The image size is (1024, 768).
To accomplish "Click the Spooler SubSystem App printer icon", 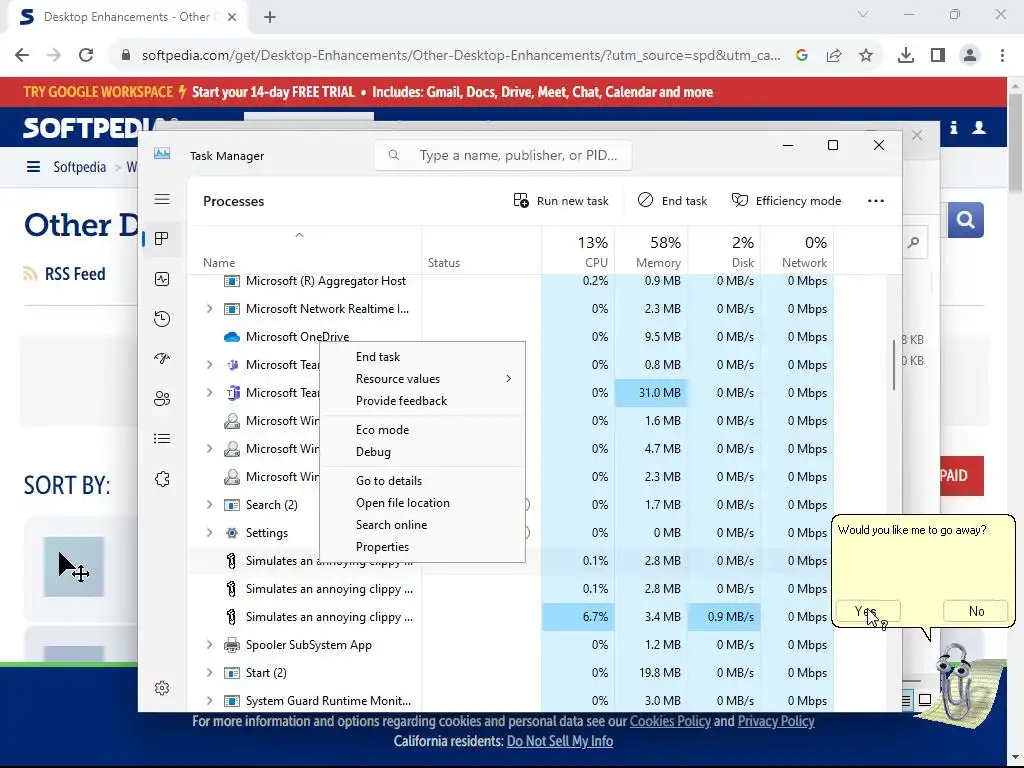I will coord(231,645).
